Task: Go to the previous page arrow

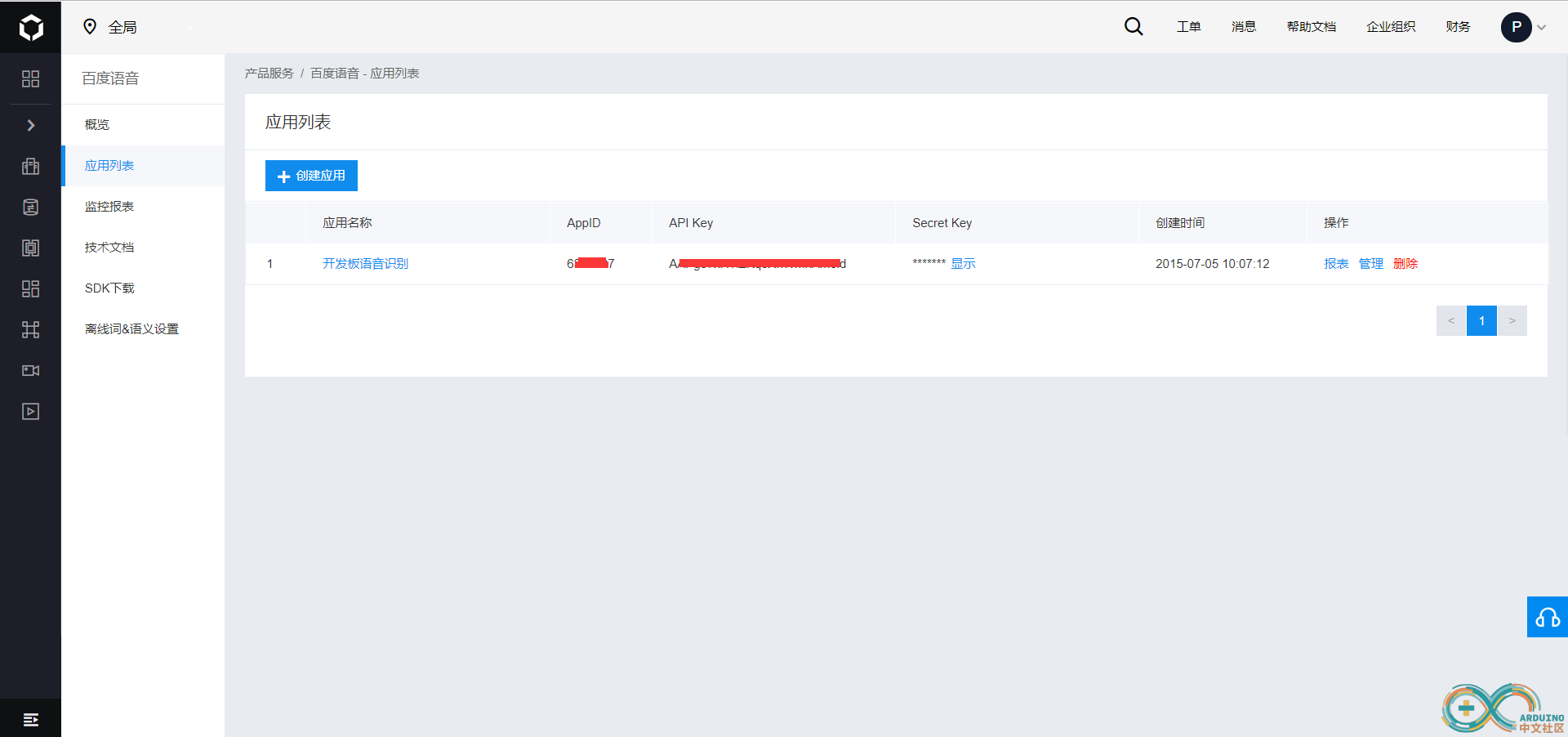Action: tap(1451, 320)
